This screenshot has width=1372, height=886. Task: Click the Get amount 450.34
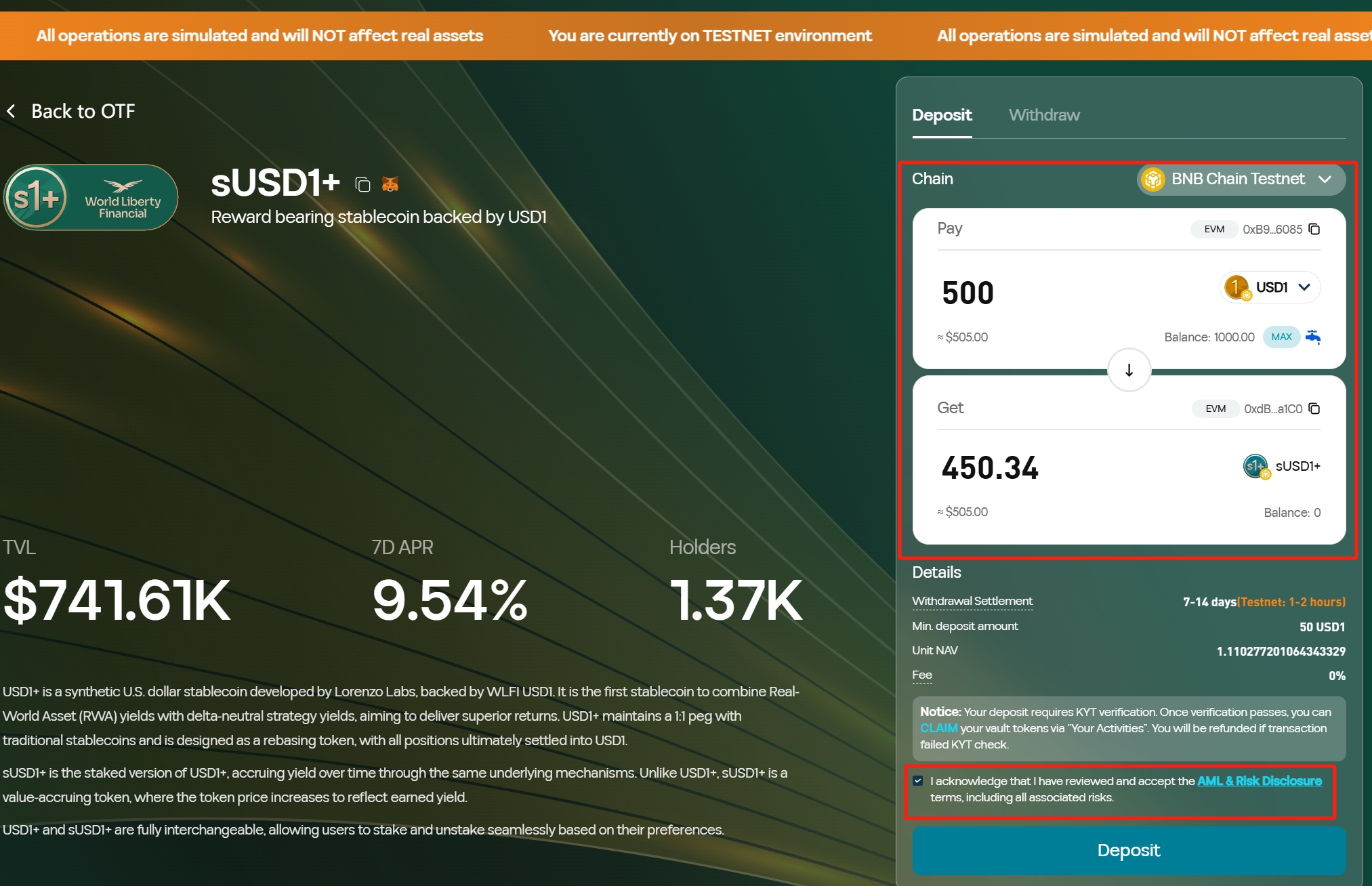point(990,467)
